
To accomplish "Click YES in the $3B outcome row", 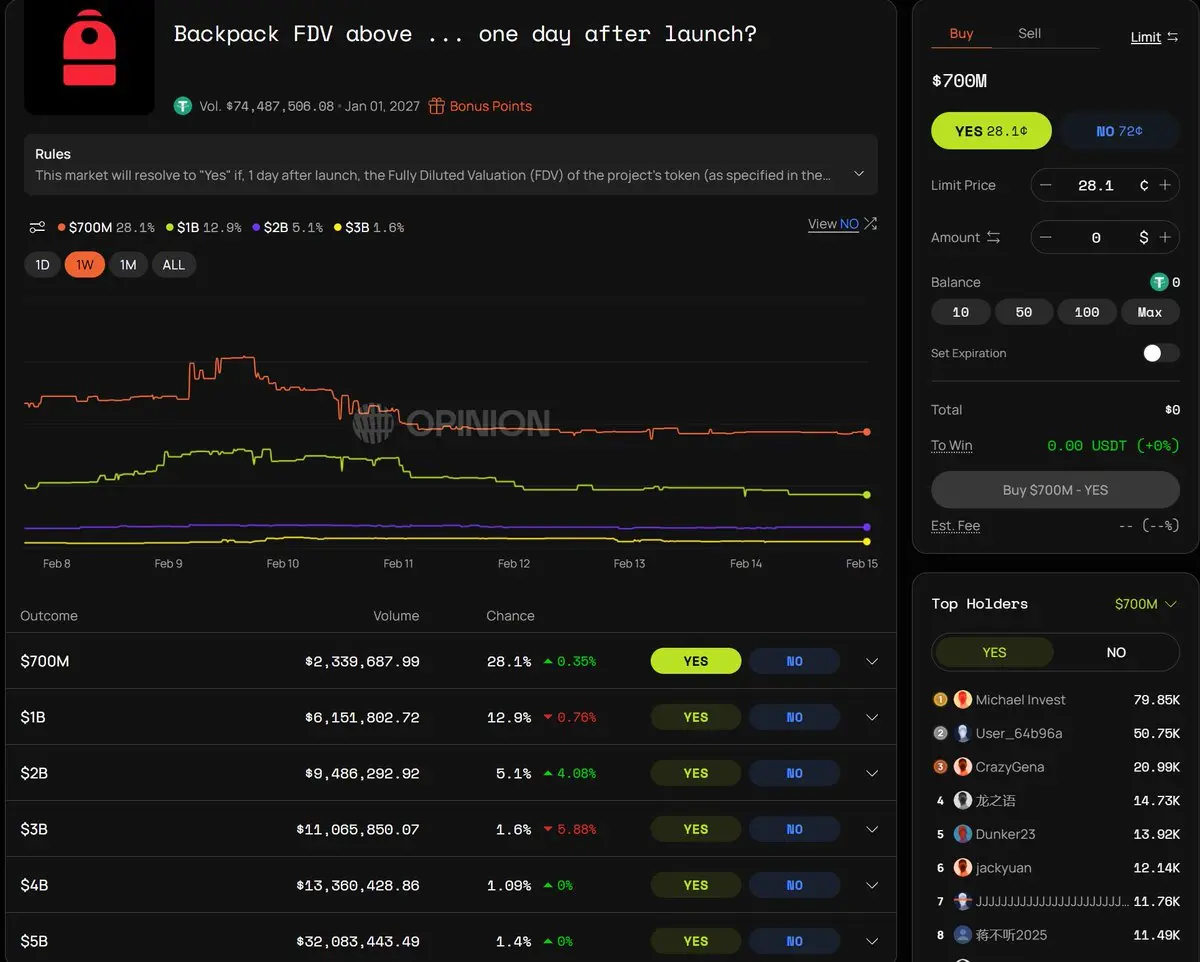I will (696, 829).
